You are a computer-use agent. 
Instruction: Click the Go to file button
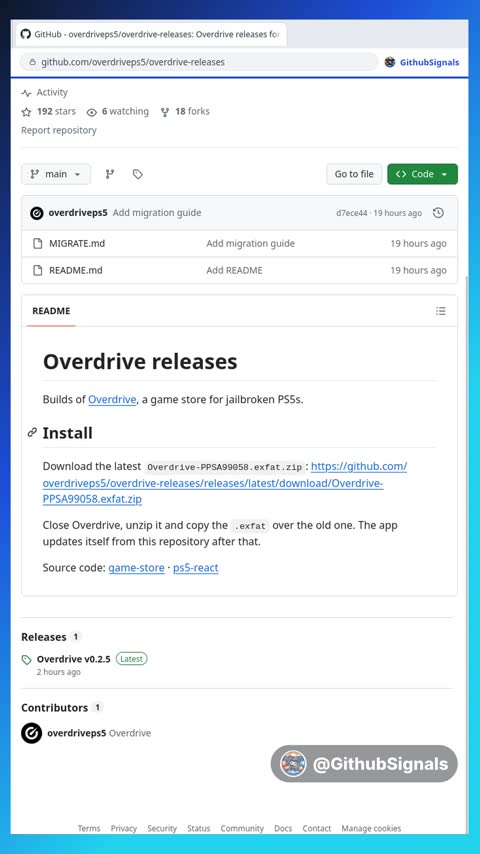tap(354, 174)
